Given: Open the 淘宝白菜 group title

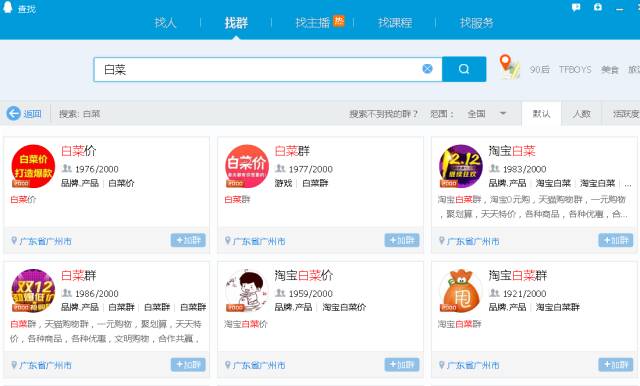Looking at the screenshot, I should click(512, 151).
